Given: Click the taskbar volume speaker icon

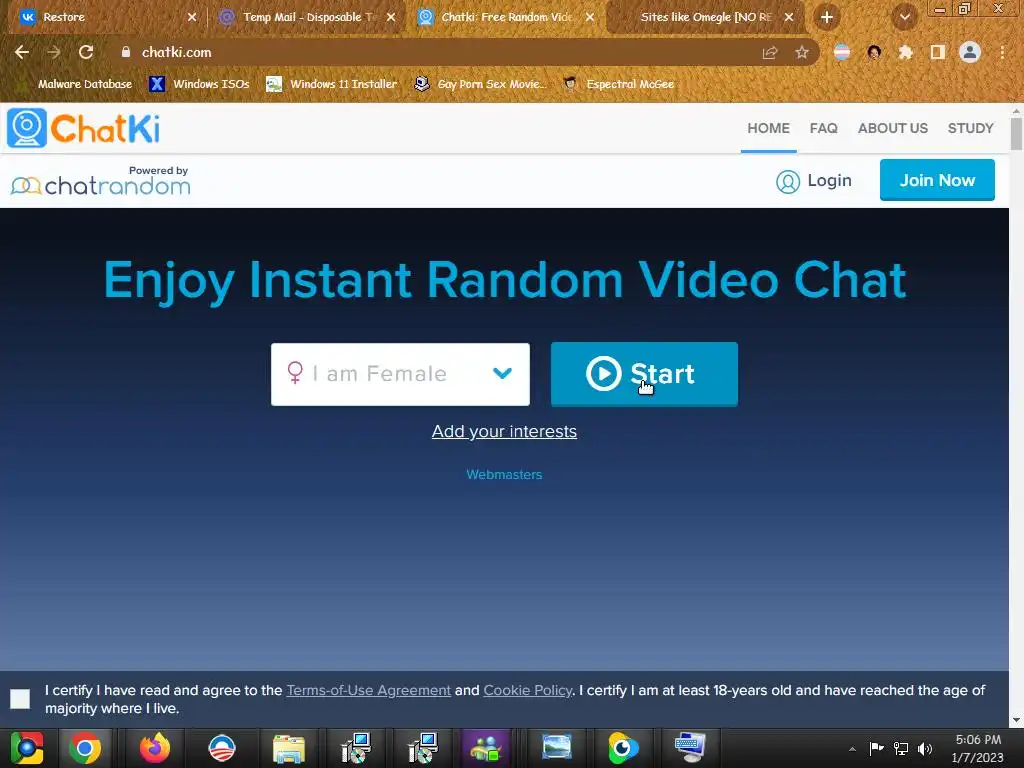Looking at the screenshot, I should [925, 748].
